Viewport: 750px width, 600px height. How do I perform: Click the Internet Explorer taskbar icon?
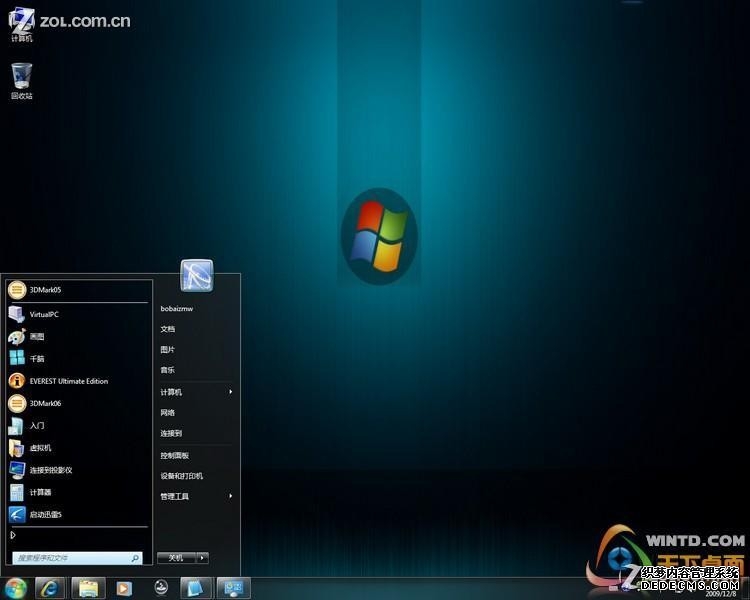pos(51,588)
